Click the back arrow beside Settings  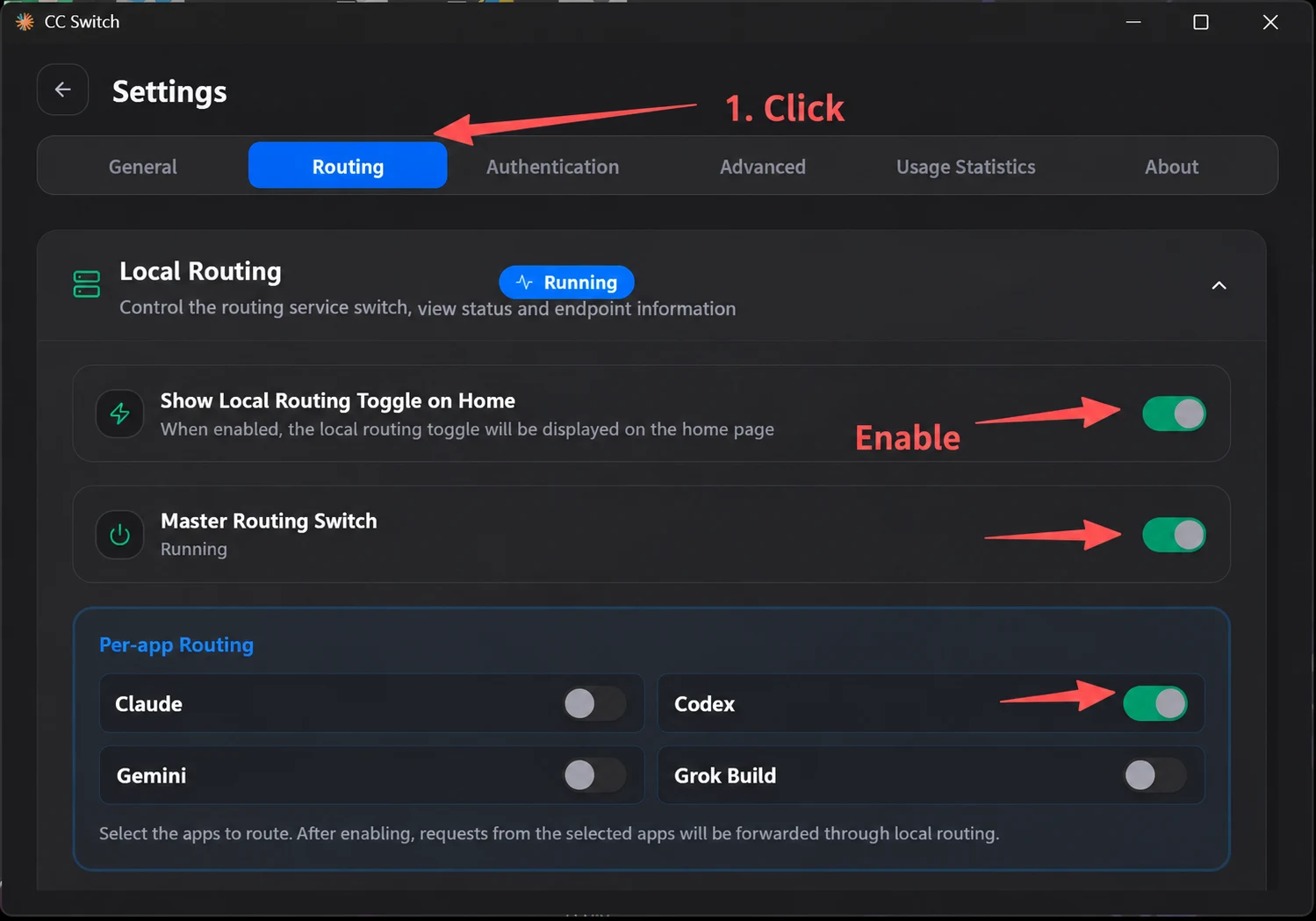coord(62,90)
